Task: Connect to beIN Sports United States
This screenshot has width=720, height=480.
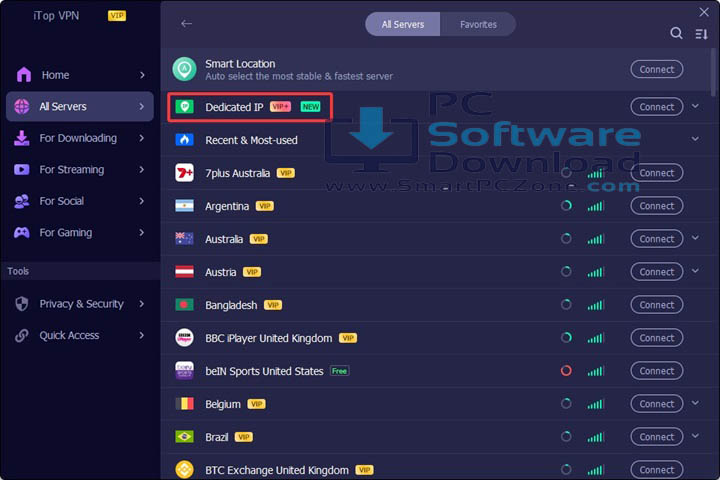Action: point(657,371)
